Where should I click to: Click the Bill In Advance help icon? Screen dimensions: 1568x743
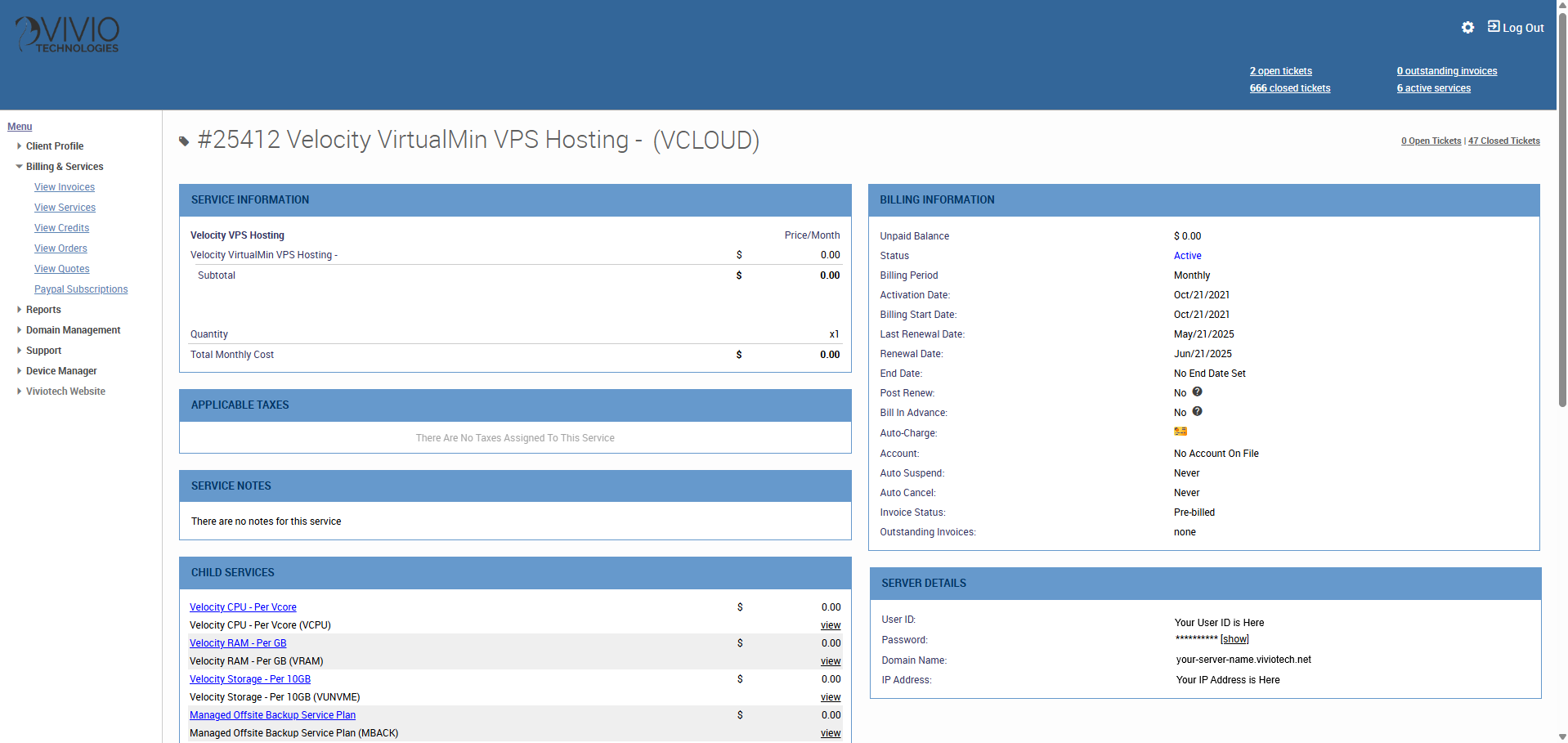point(1197,412)
